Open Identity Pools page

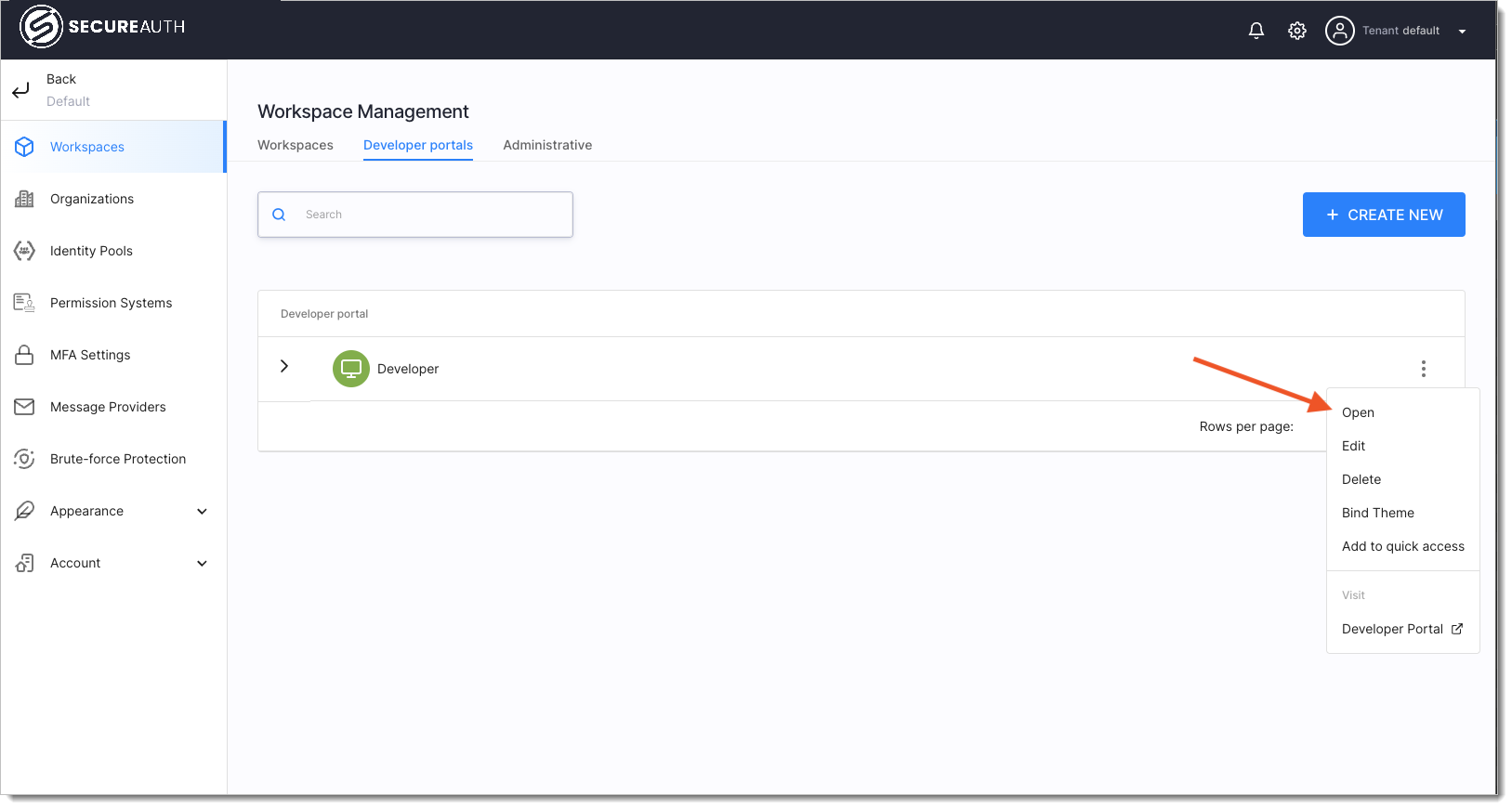tap(113, 251)
